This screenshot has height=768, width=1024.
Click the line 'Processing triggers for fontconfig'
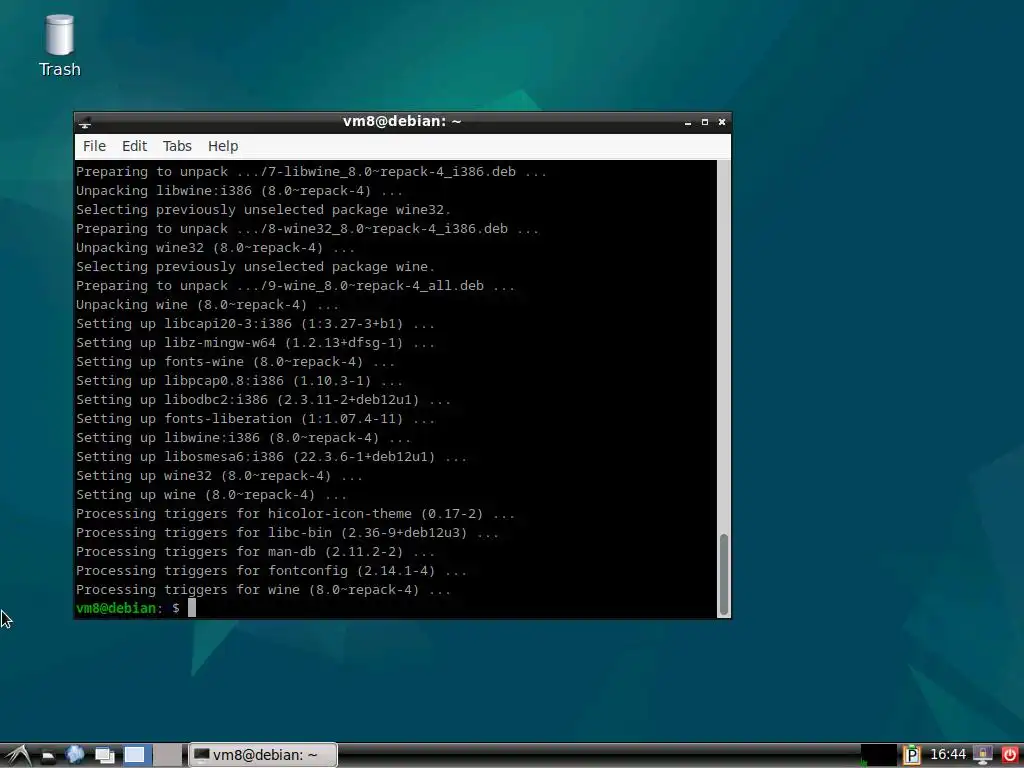point(271,571)
